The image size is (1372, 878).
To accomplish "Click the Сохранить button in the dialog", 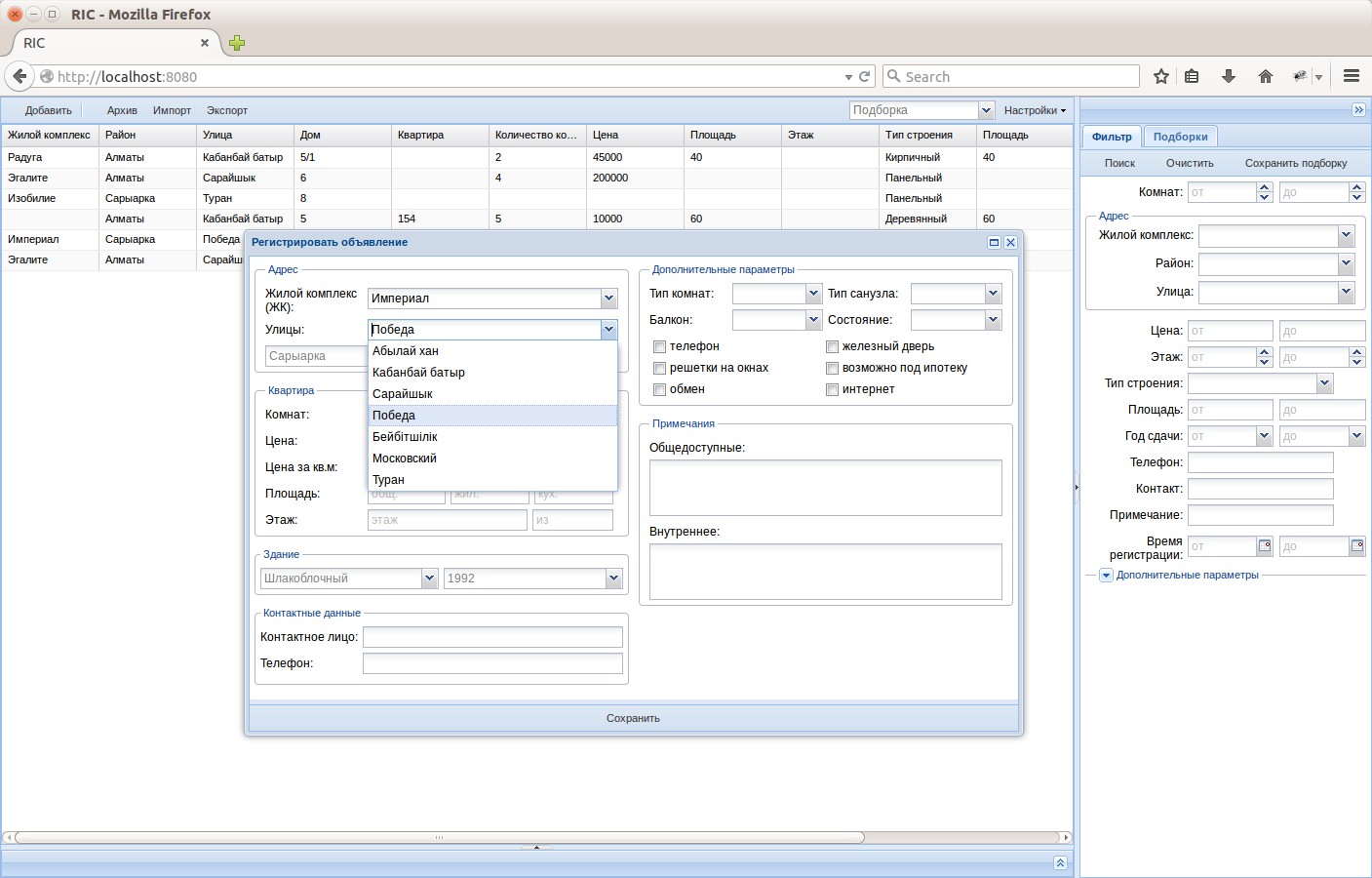I will click(x=633, y=718).
